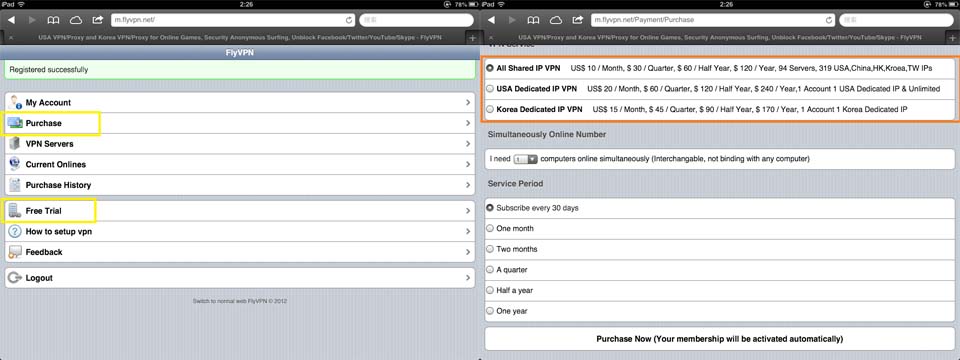Click the Free Trial device icon
Viewport: 960px width, 360px height.
[x=15, y=211]
